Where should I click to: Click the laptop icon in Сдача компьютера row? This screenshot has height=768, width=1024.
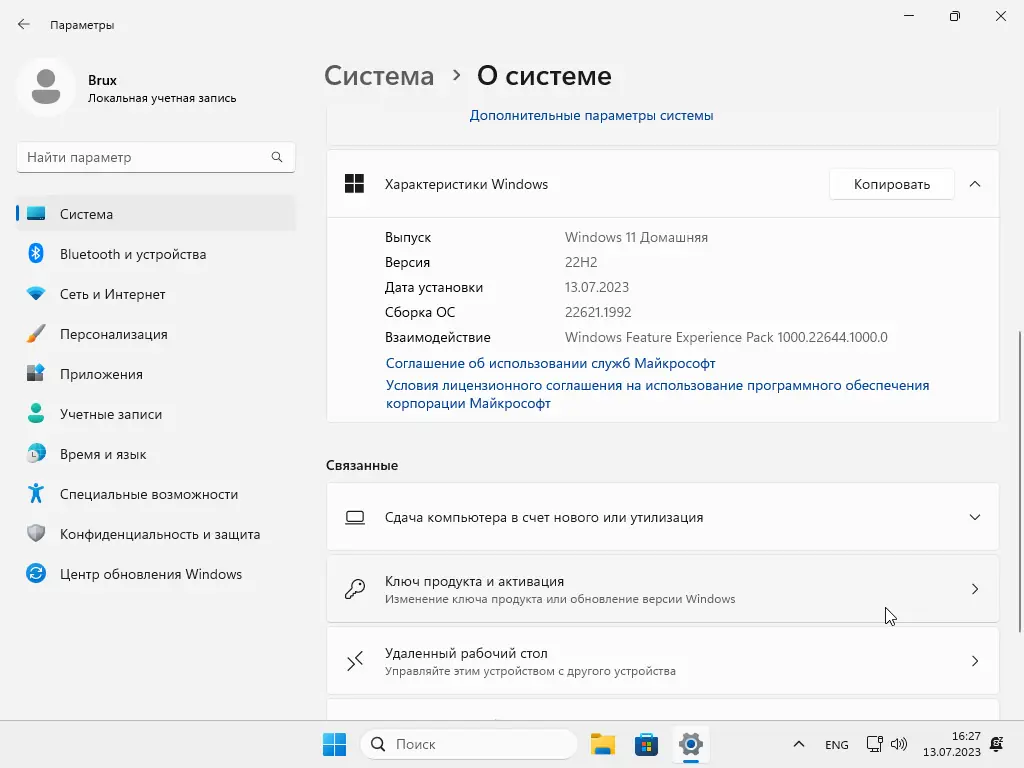355,517
